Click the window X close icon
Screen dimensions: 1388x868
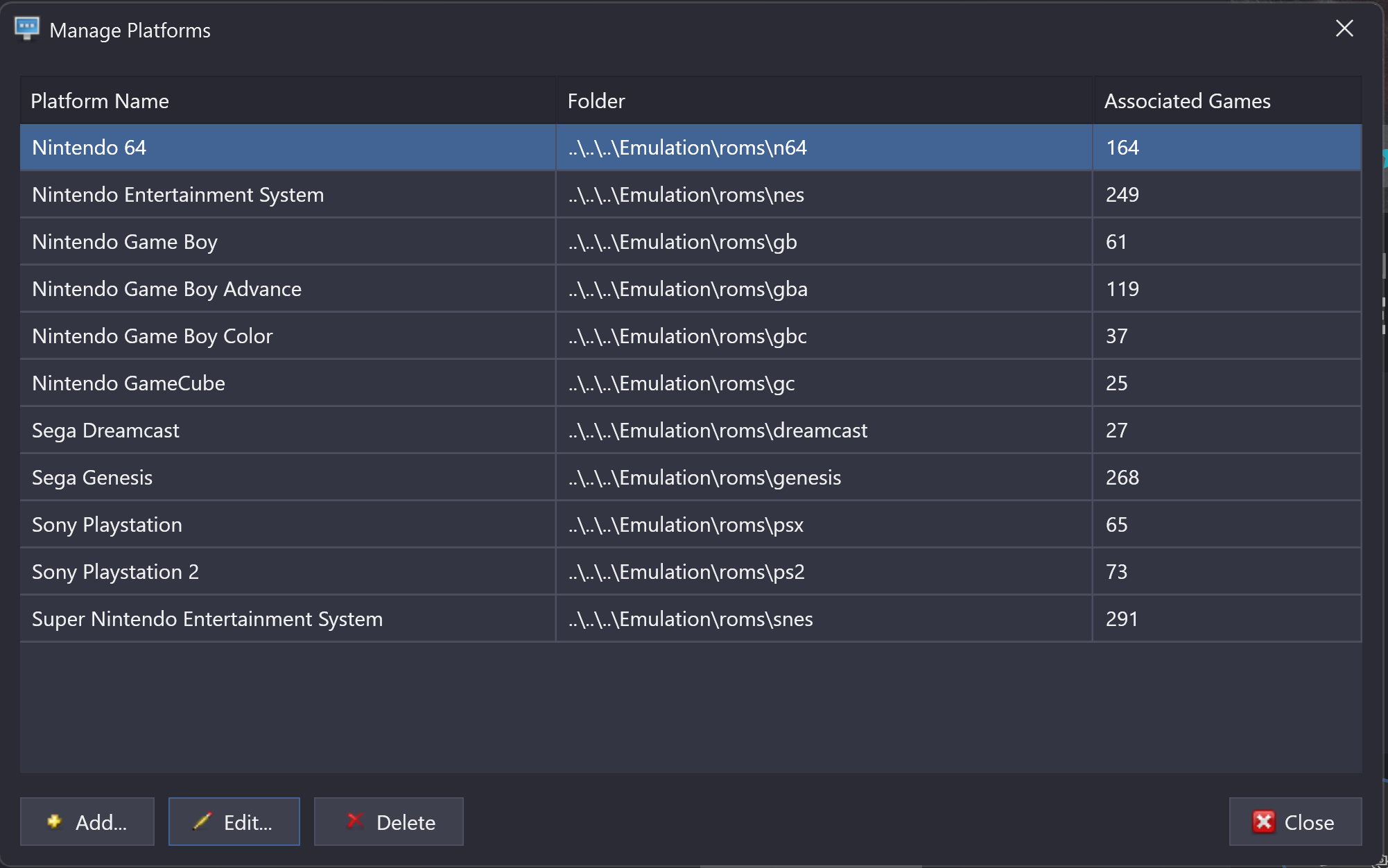(1344, 28)
